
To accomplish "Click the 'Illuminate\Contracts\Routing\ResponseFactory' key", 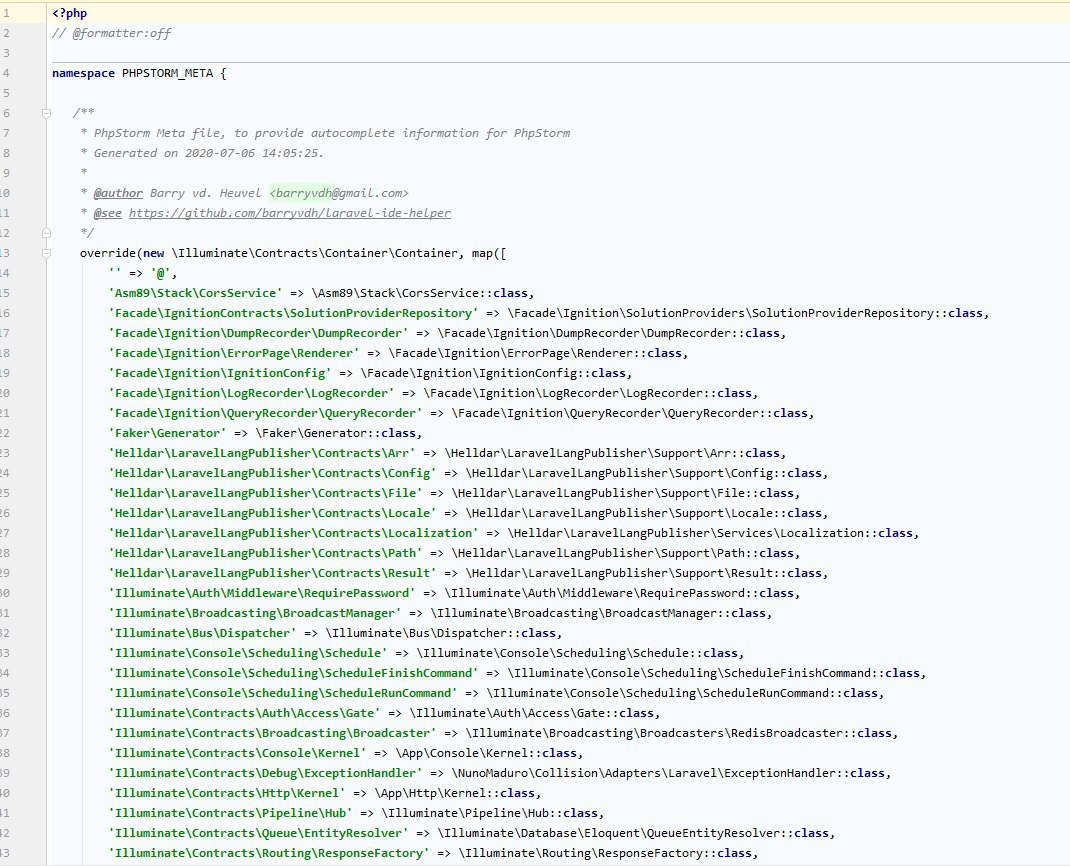I will click(x=269, y=853).
